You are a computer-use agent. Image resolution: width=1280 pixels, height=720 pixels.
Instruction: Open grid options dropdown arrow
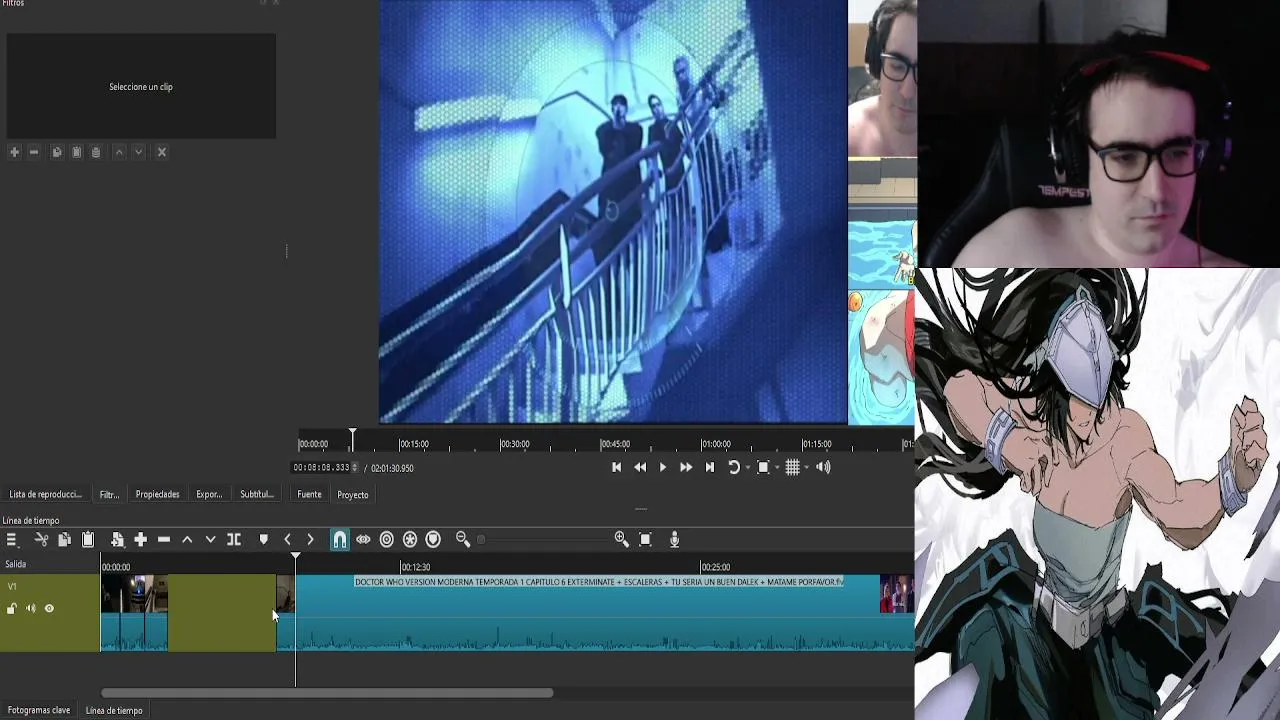click(806, 467)
